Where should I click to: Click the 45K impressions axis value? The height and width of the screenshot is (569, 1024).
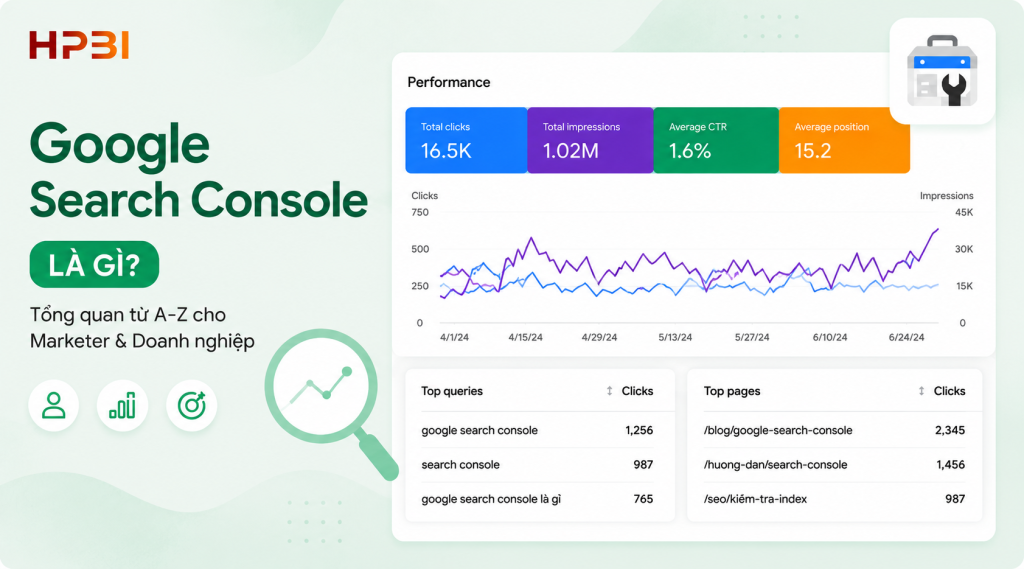point(964,212)
